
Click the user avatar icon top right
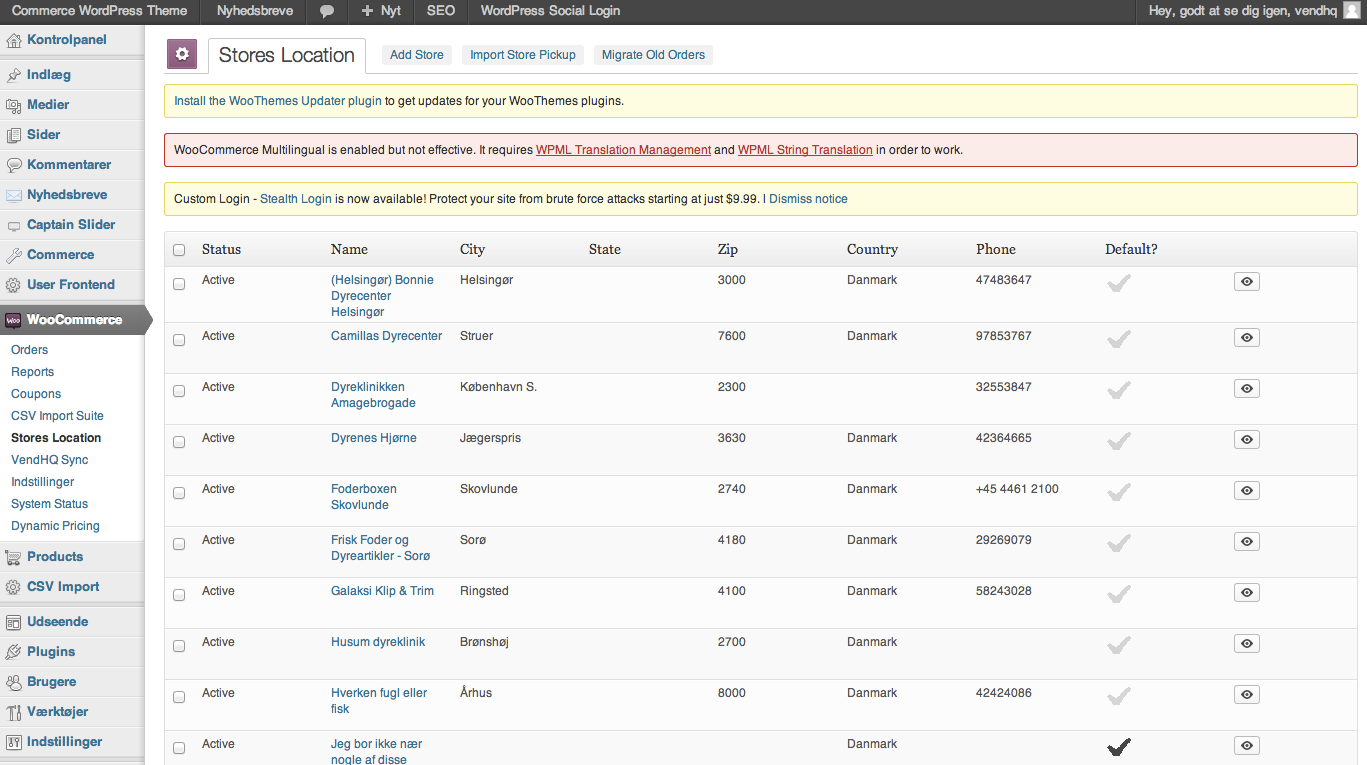pos(1351,11)
